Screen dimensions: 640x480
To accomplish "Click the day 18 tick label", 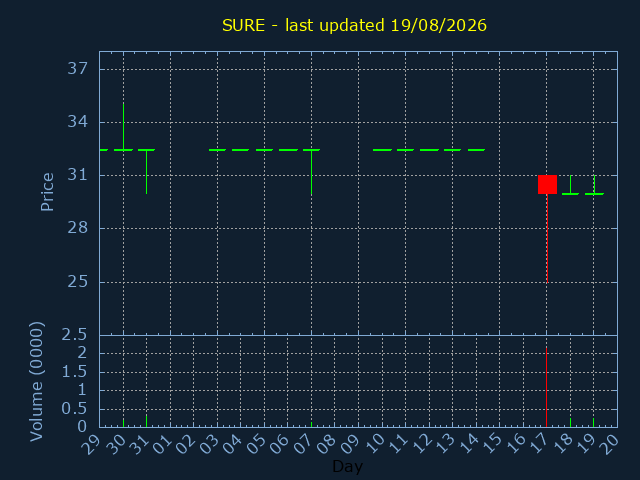I will pyautogui.click(x=563, y=444).
